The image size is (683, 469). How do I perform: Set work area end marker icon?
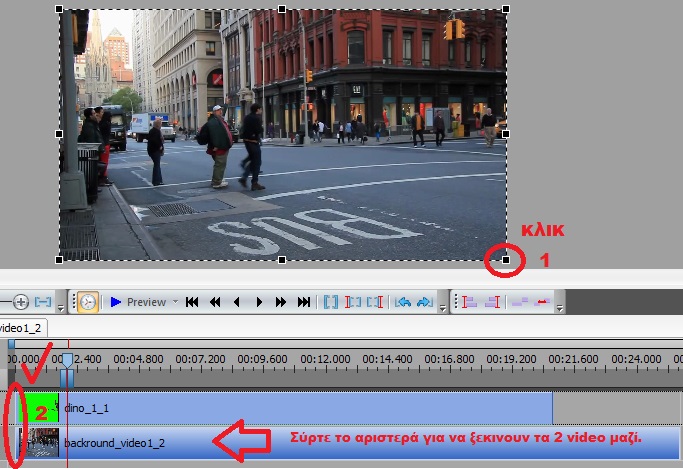click(375, 302)
